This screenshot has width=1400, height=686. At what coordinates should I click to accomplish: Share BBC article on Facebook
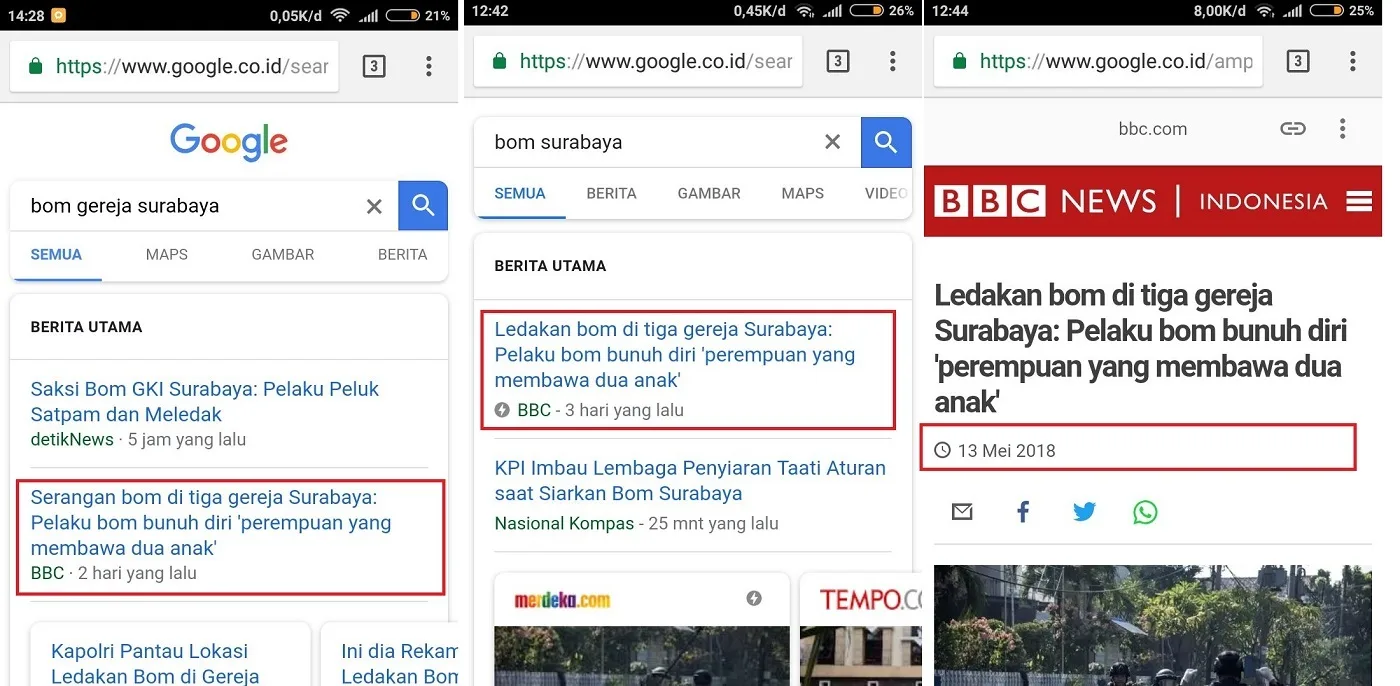pyautogui.click(x=1023, y=512)
